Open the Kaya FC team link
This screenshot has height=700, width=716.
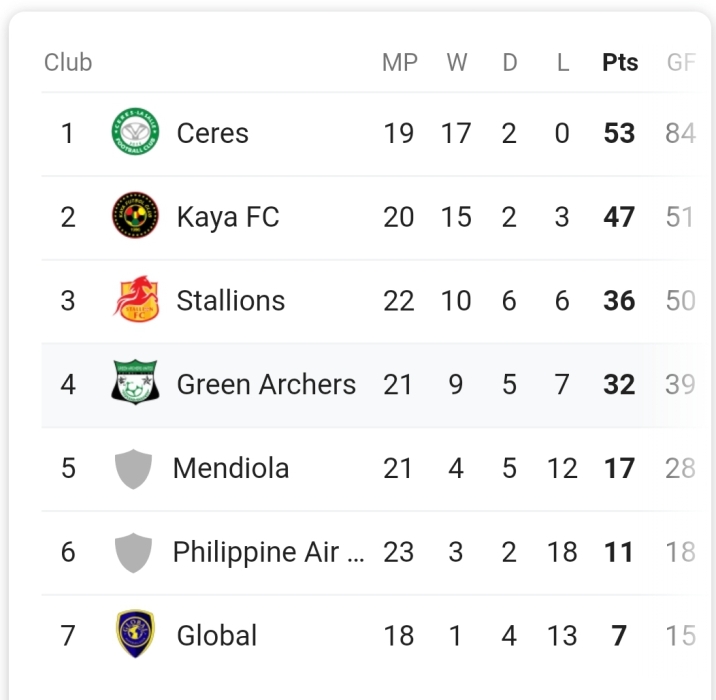[x=227, y=217]
